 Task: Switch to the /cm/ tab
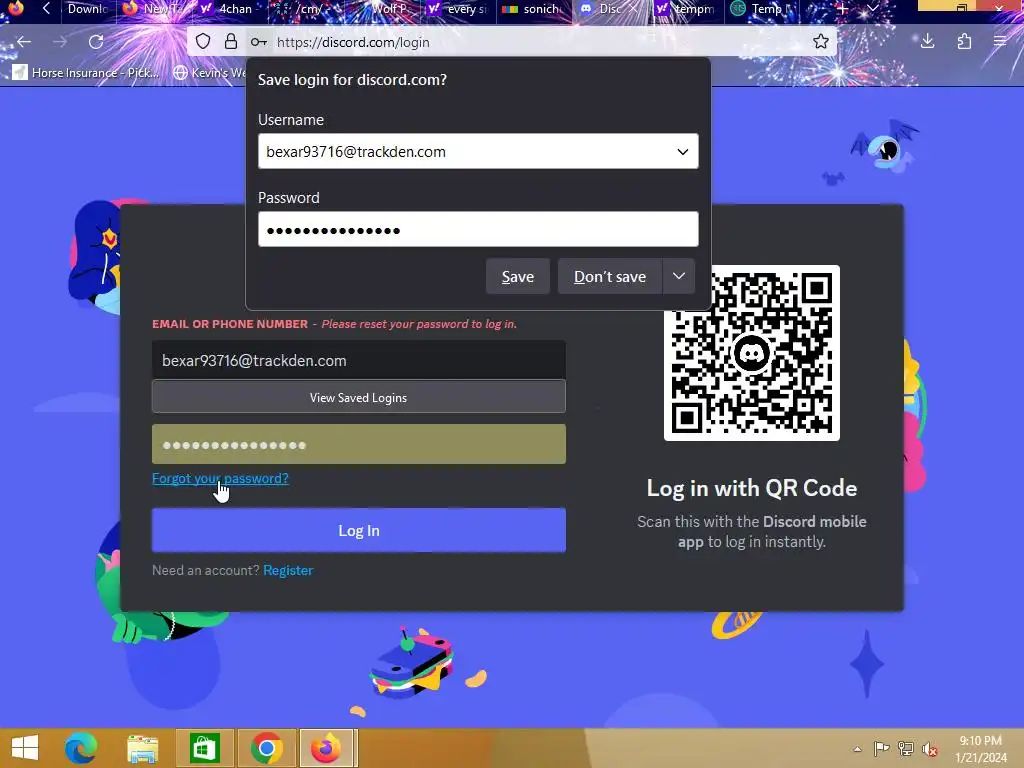tap(304, 9)
